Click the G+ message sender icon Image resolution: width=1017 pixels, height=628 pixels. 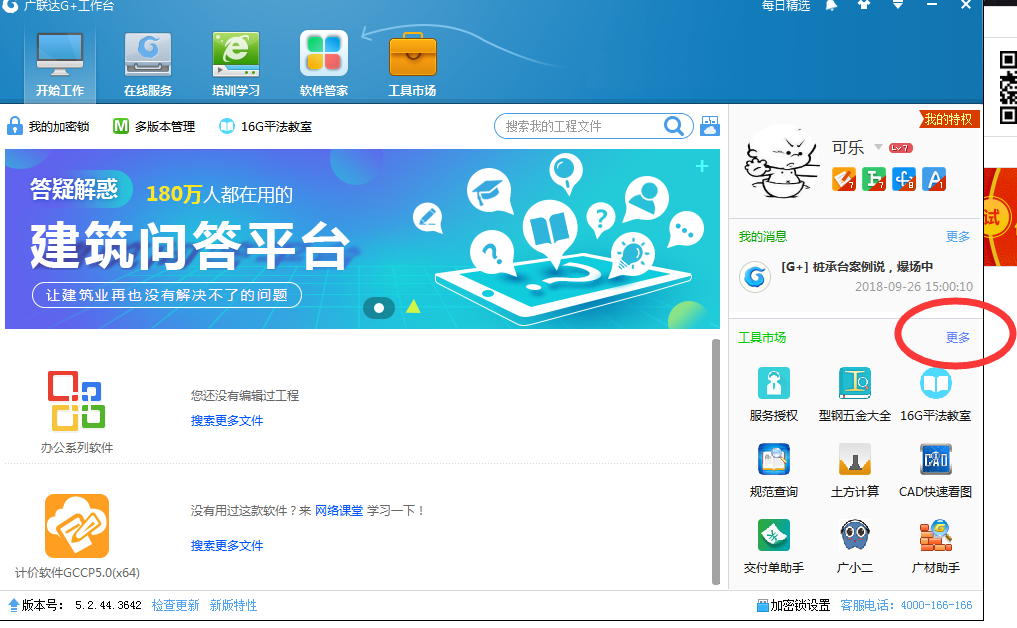[x=755, y=277]
